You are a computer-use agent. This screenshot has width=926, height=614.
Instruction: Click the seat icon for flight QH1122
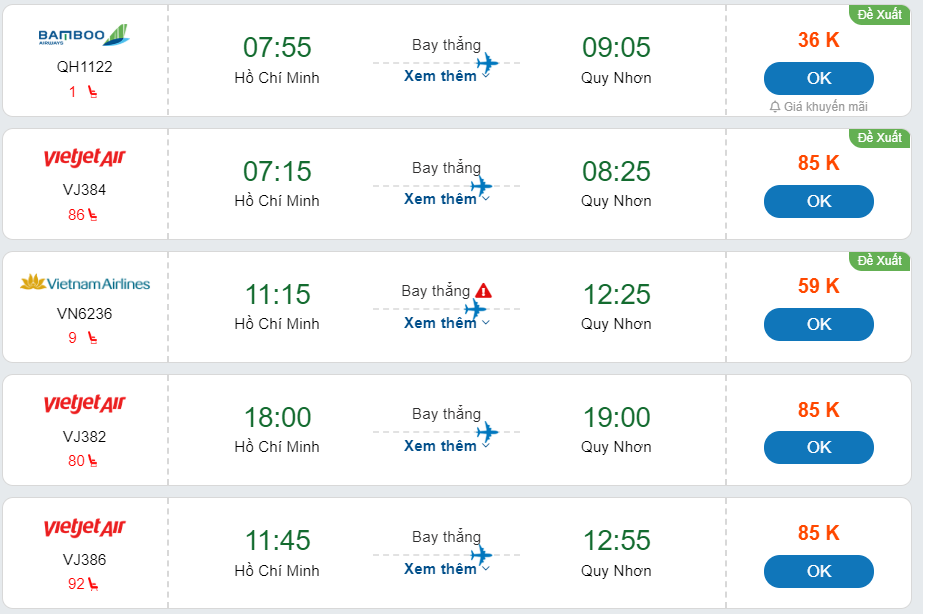[x=92, y=92]
